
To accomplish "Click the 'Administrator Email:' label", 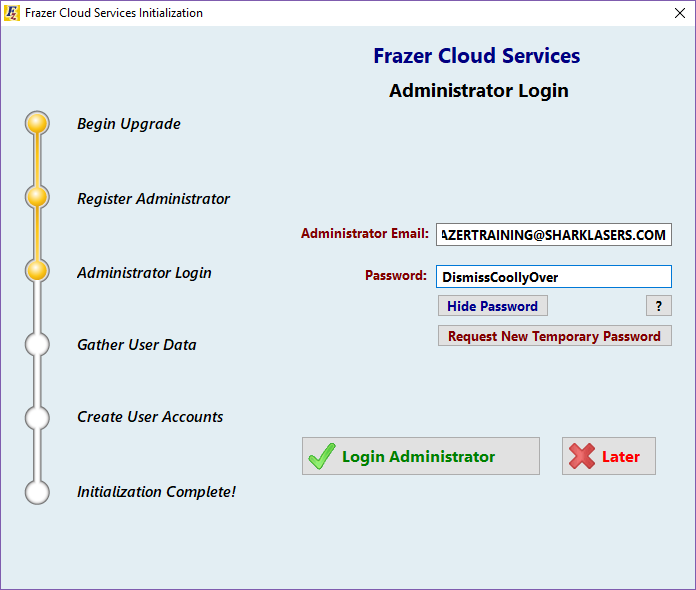I will click(x=365, y=234).
